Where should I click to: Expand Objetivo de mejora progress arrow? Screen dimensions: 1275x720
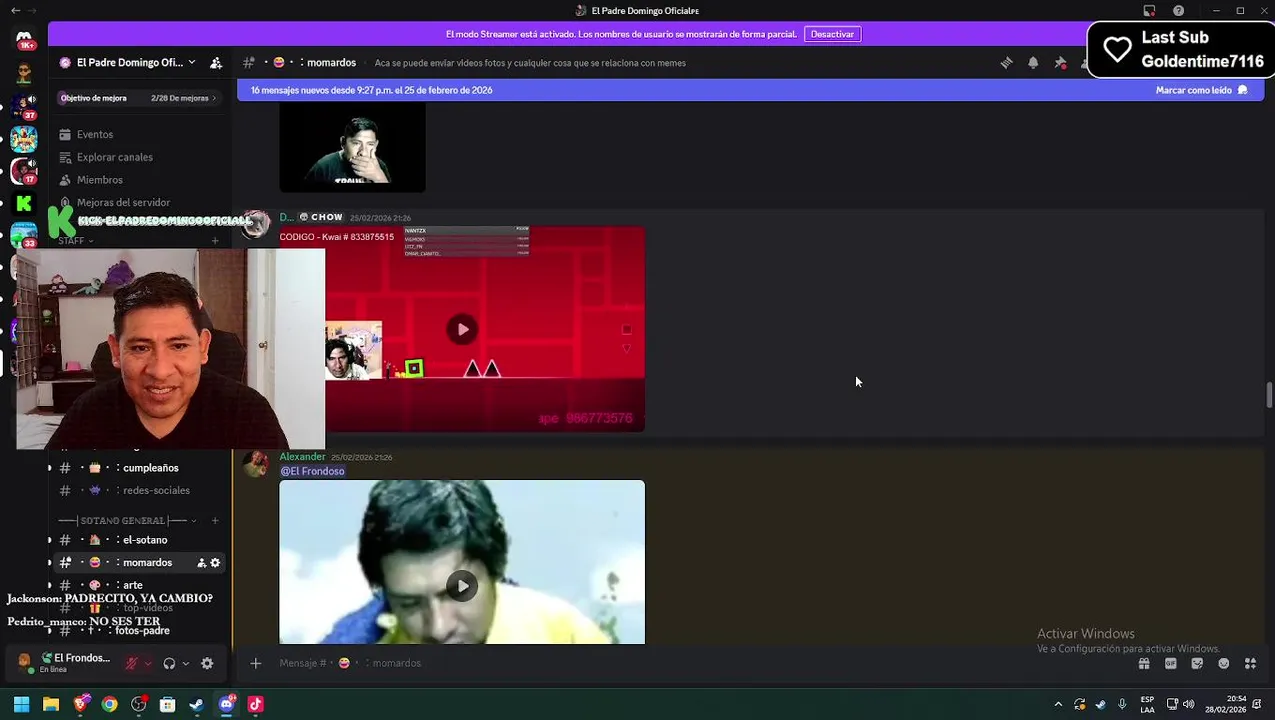(214, 98)
